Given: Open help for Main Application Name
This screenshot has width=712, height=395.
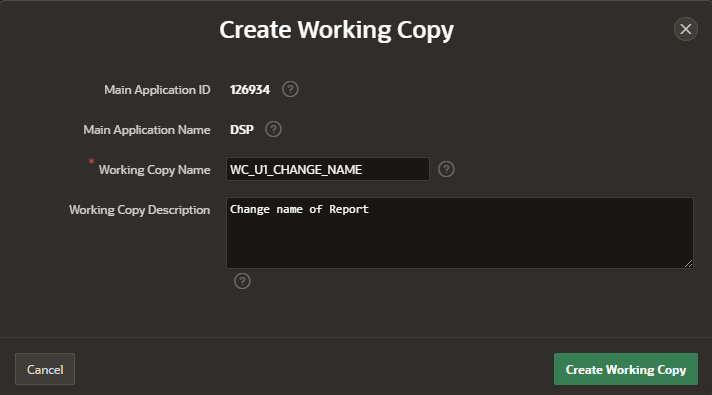Looking at the screenshot, I should (273, 129).
